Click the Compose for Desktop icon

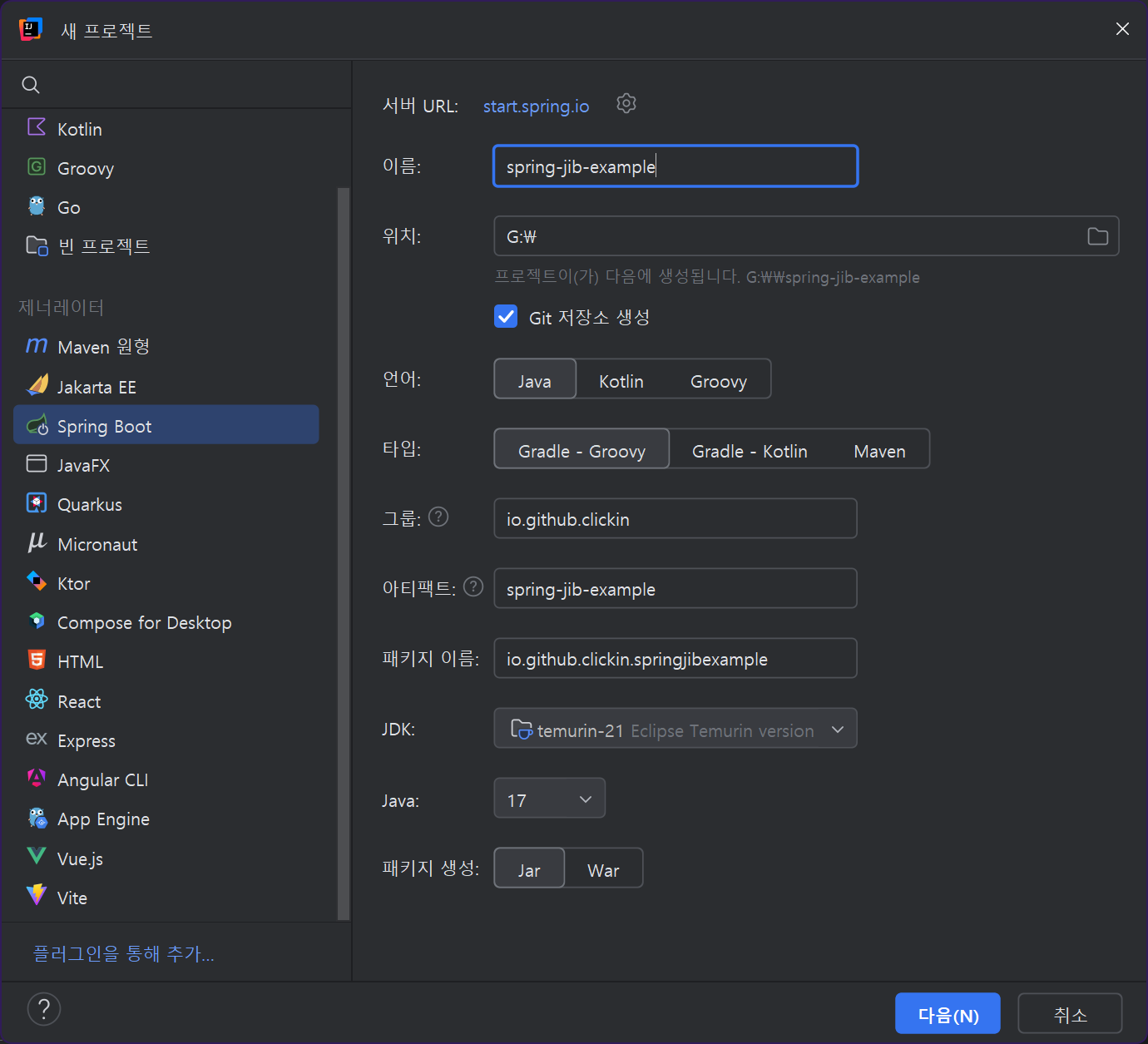pos(37,621)
